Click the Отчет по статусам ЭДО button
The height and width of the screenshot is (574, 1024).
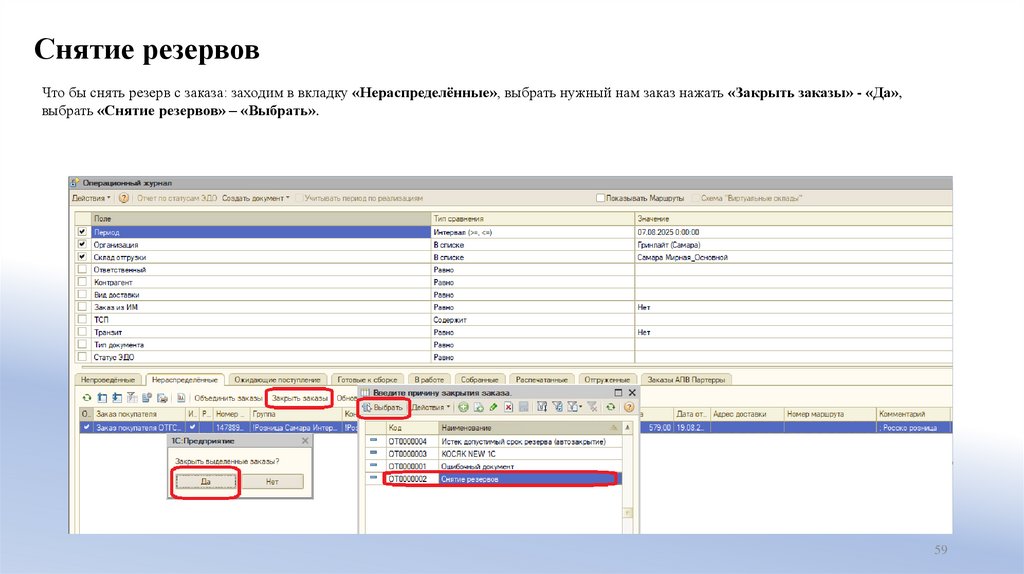pos(177,198)
